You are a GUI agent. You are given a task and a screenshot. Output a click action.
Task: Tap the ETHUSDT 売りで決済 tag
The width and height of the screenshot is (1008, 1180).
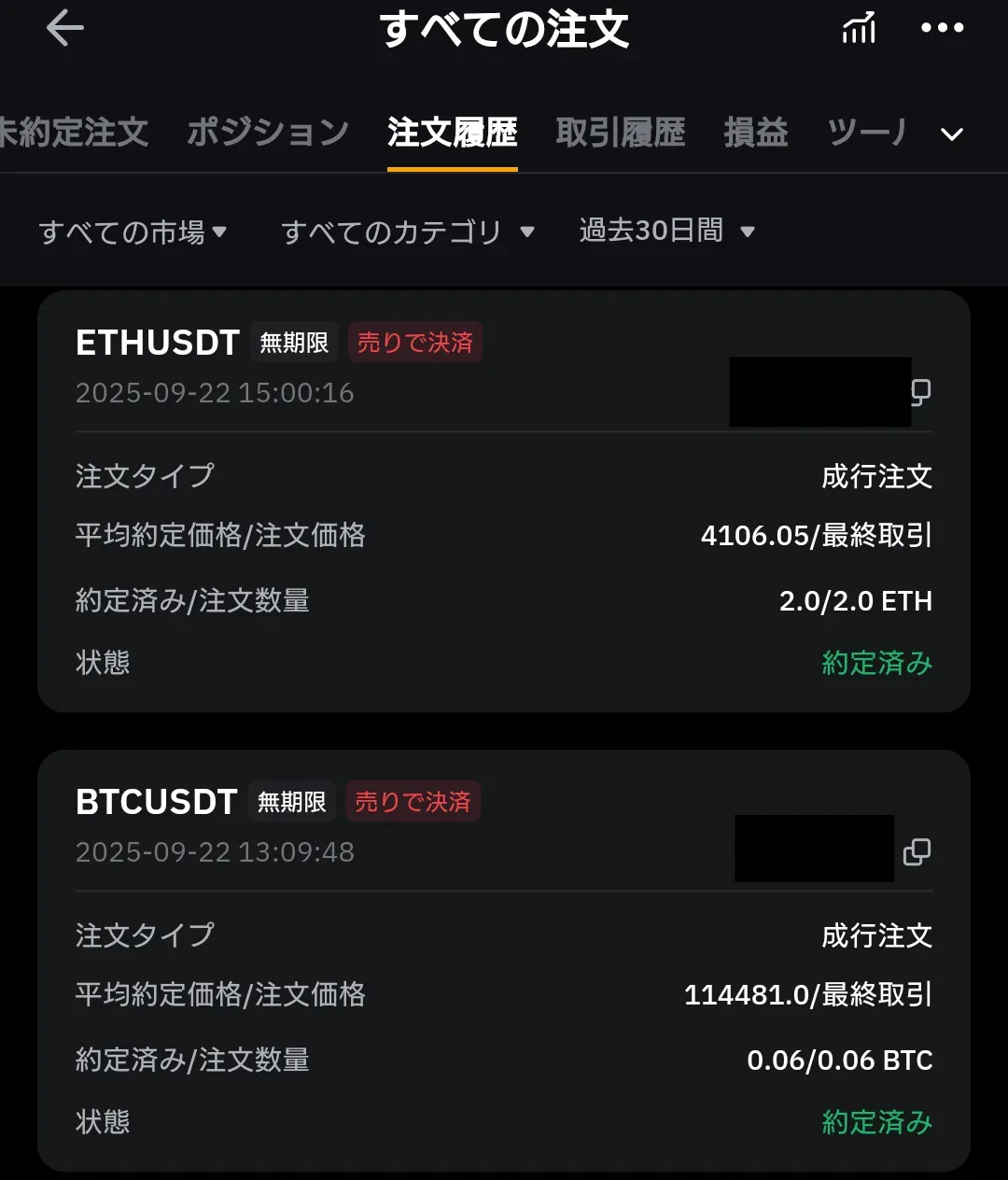pyautogui.click(x=415, y=343)
